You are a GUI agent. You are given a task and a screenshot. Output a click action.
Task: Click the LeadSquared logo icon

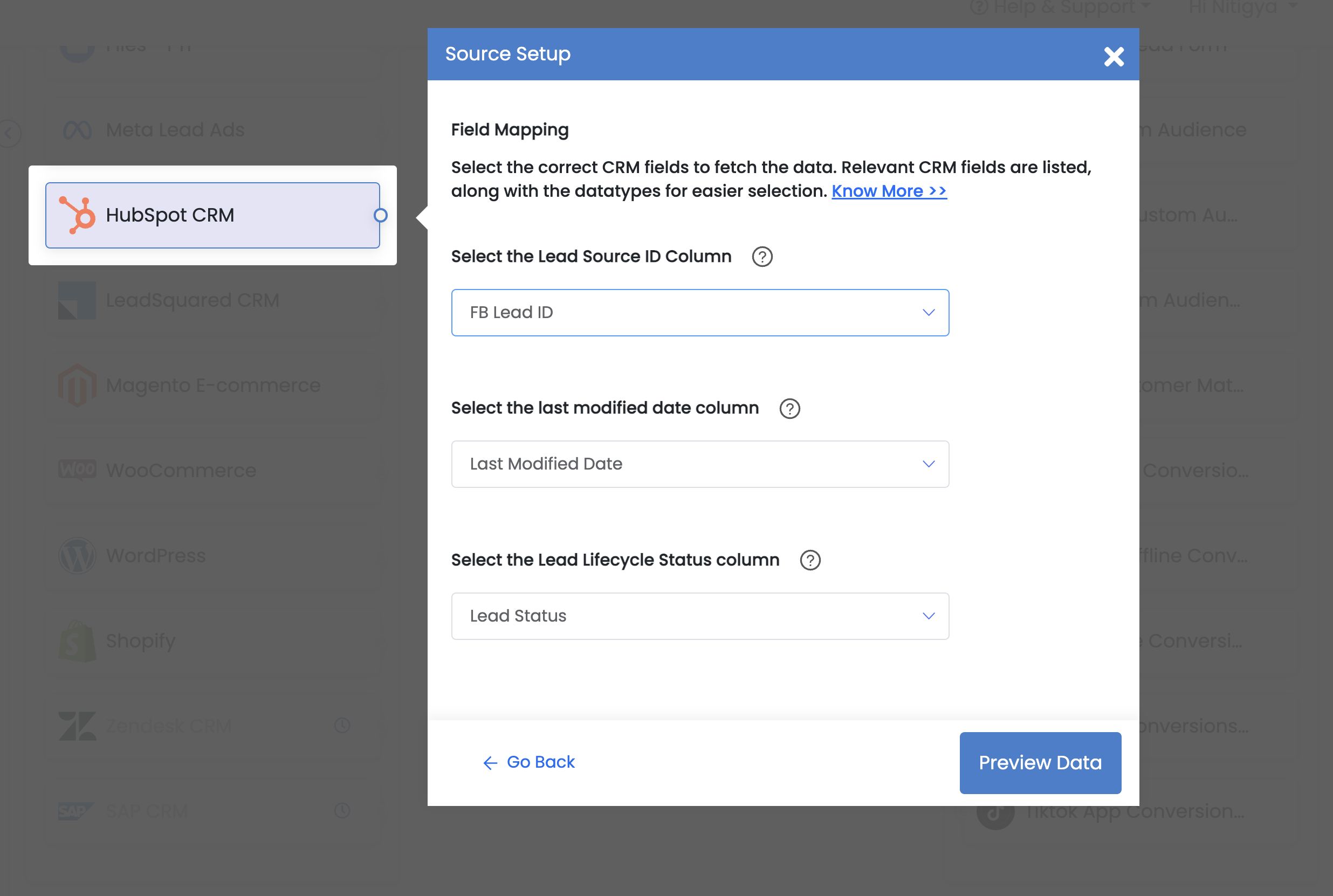pos(77,301)
